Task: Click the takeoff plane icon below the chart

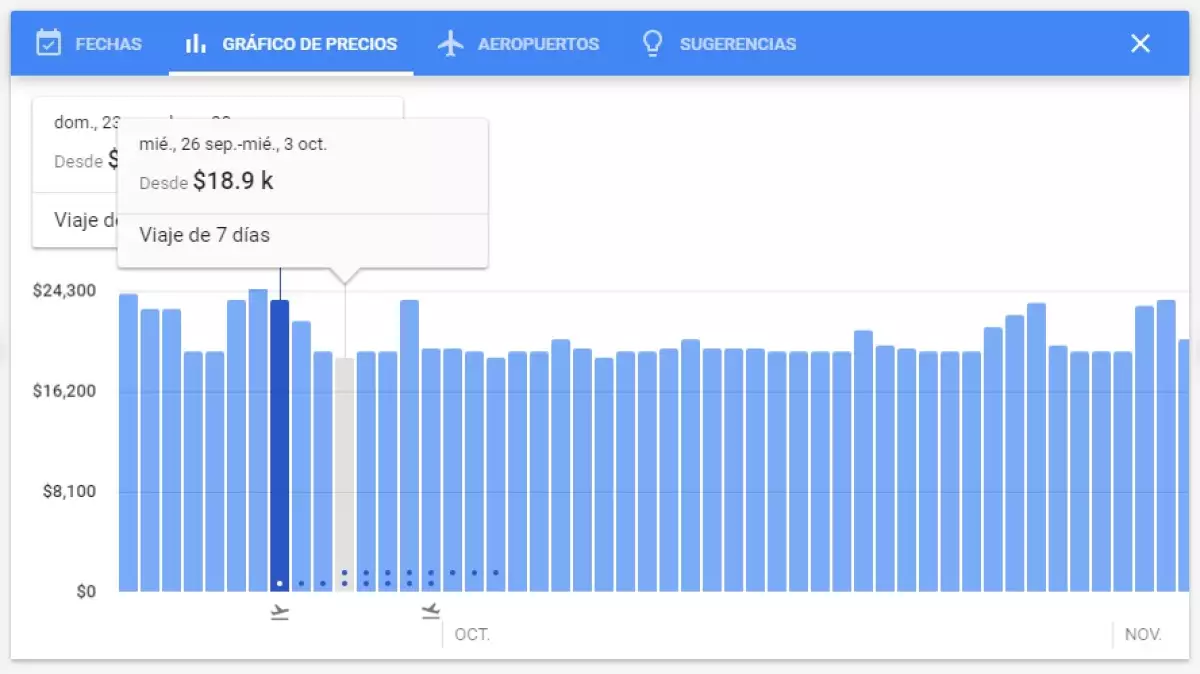Action: pyautogui.click(x=280, y=611)
